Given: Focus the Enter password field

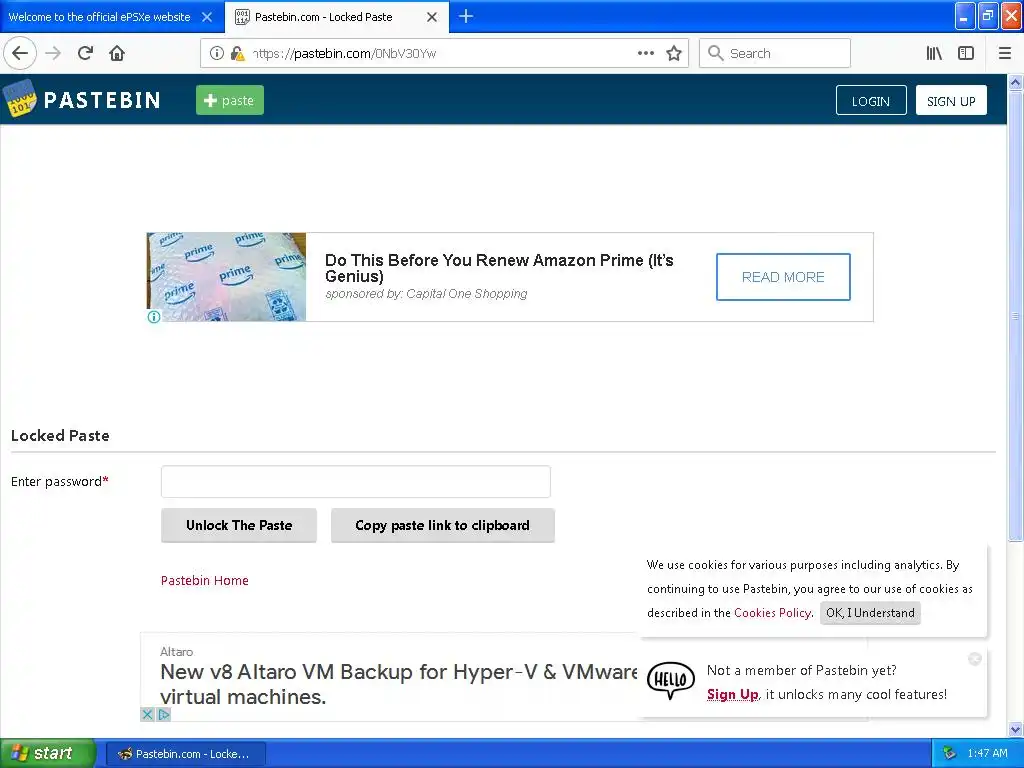Looking at the screenshot, I should coord(356,481).
